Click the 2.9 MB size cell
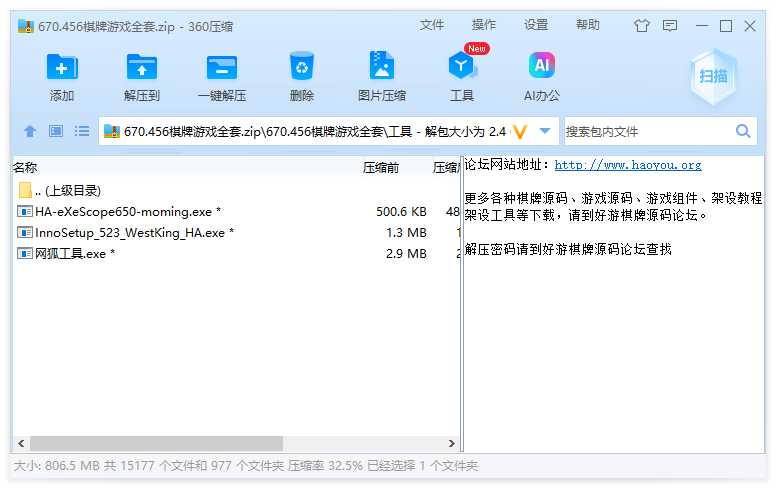 pos(406,253)
